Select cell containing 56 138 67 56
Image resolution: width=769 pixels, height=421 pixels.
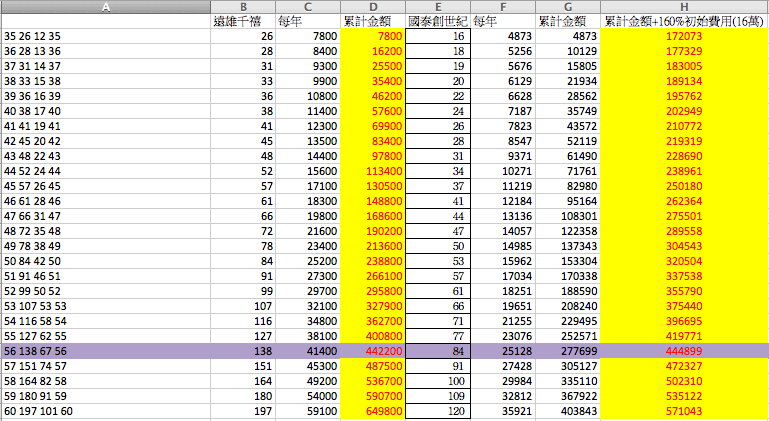[105, 351]
